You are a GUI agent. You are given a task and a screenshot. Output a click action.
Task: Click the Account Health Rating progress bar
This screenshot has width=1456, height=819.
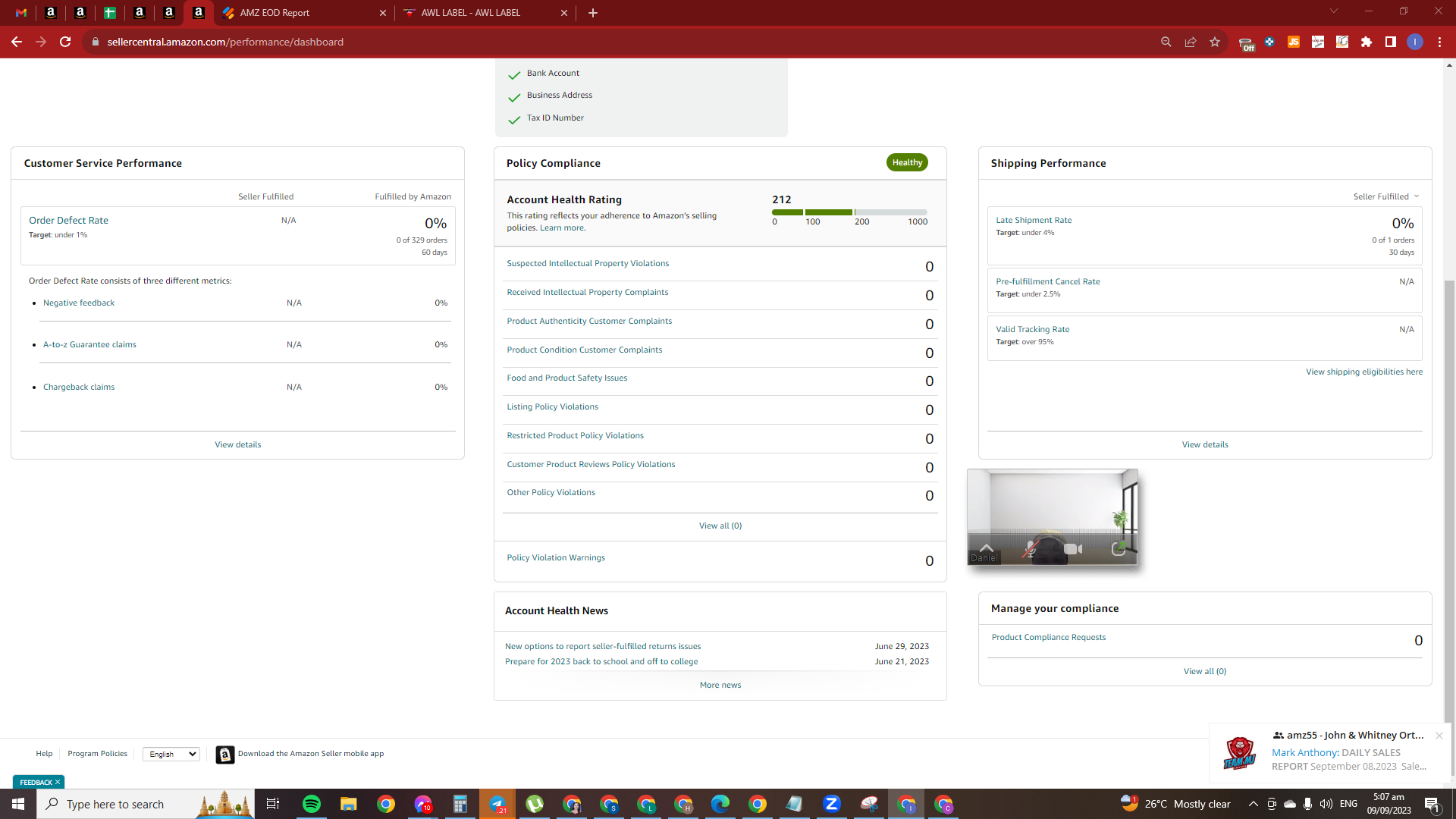(849, 212)
